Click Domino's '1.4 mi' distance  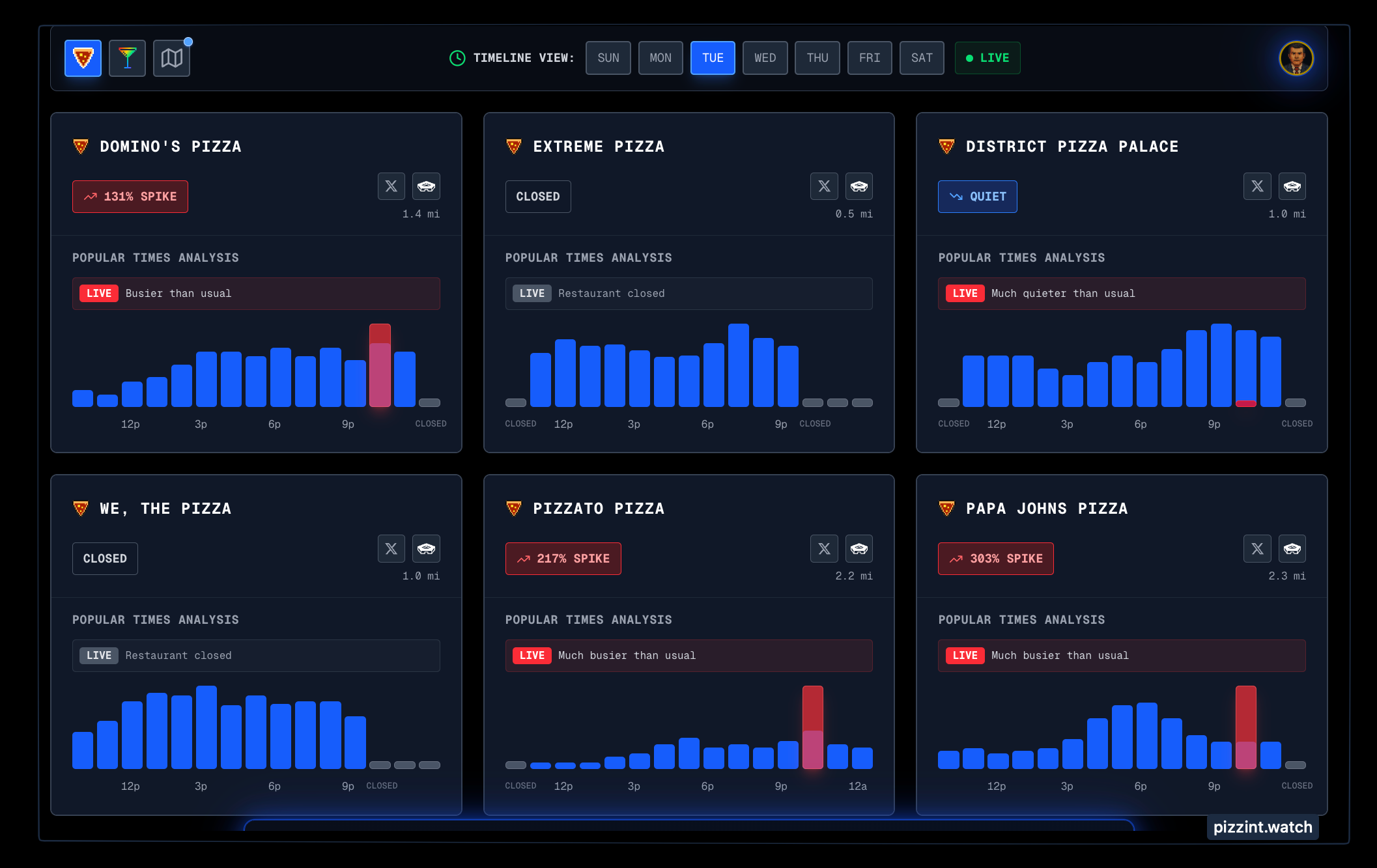pyautogui.click(x=421, y=214)
